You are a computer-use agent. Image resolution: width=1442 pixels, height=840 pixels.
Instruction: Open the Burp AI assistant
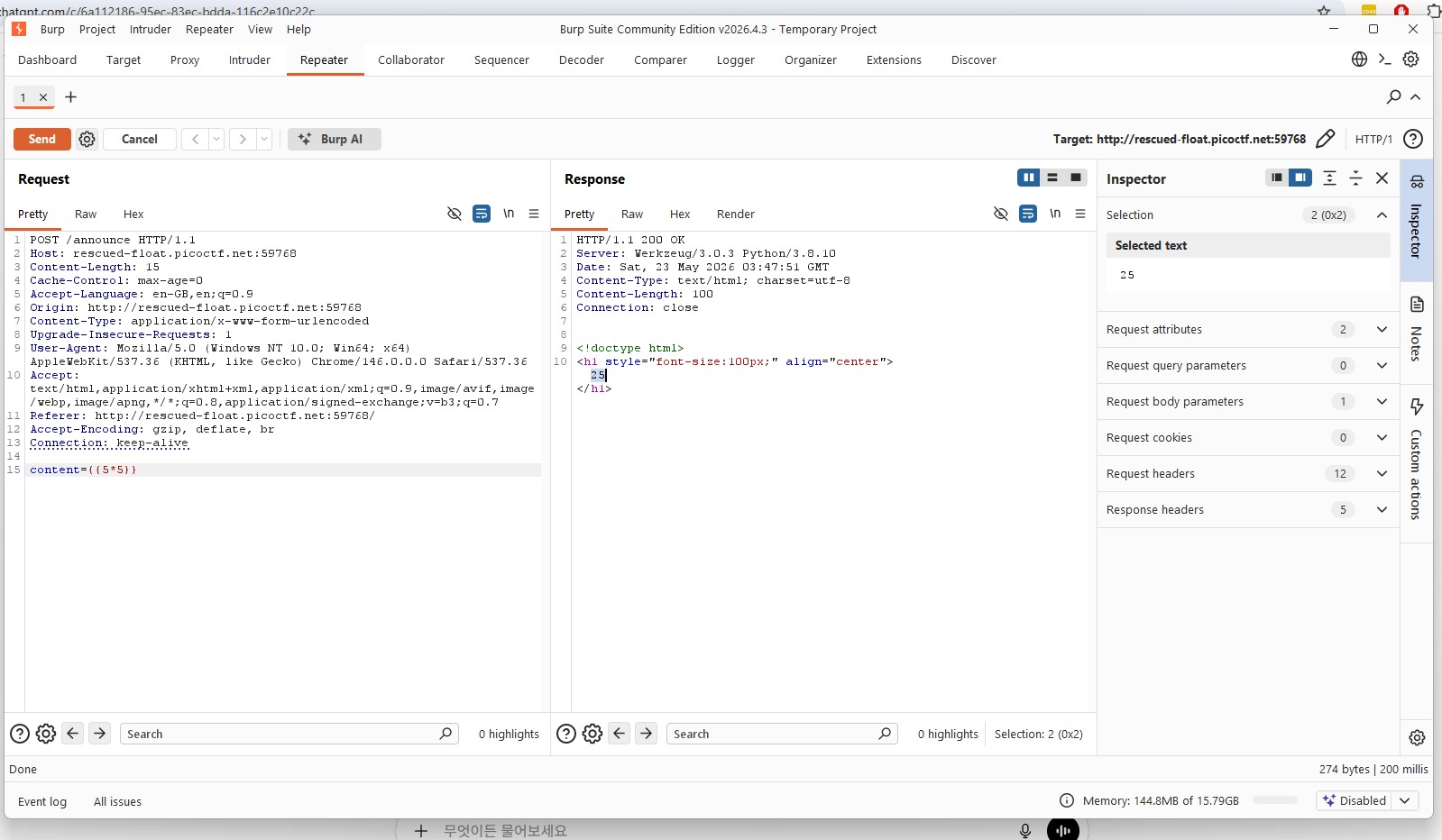pos(334,139)
